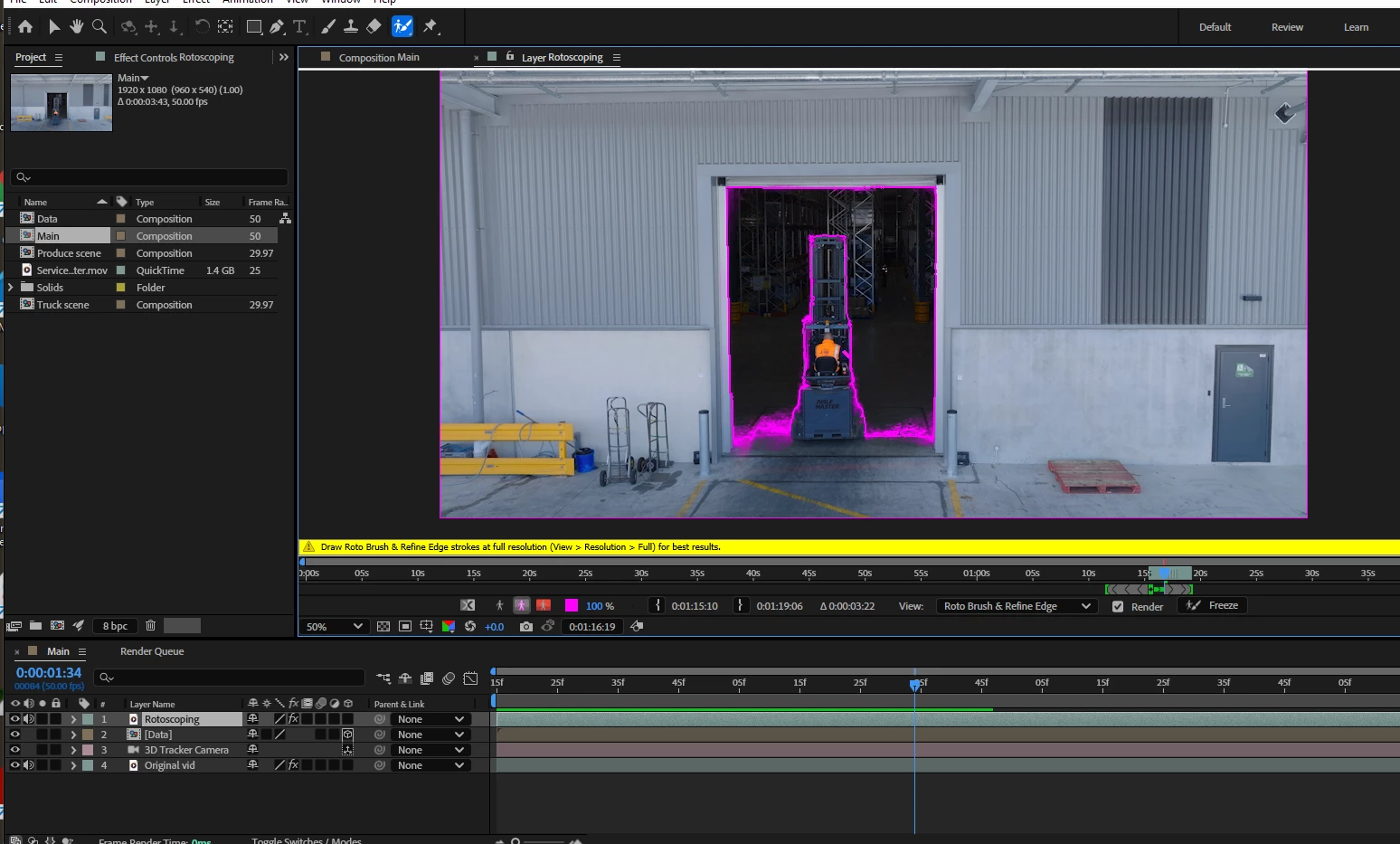Select the Eraser tool
Screen dimensions: 1400x844
pyautogui.click(x=374, y=27)
